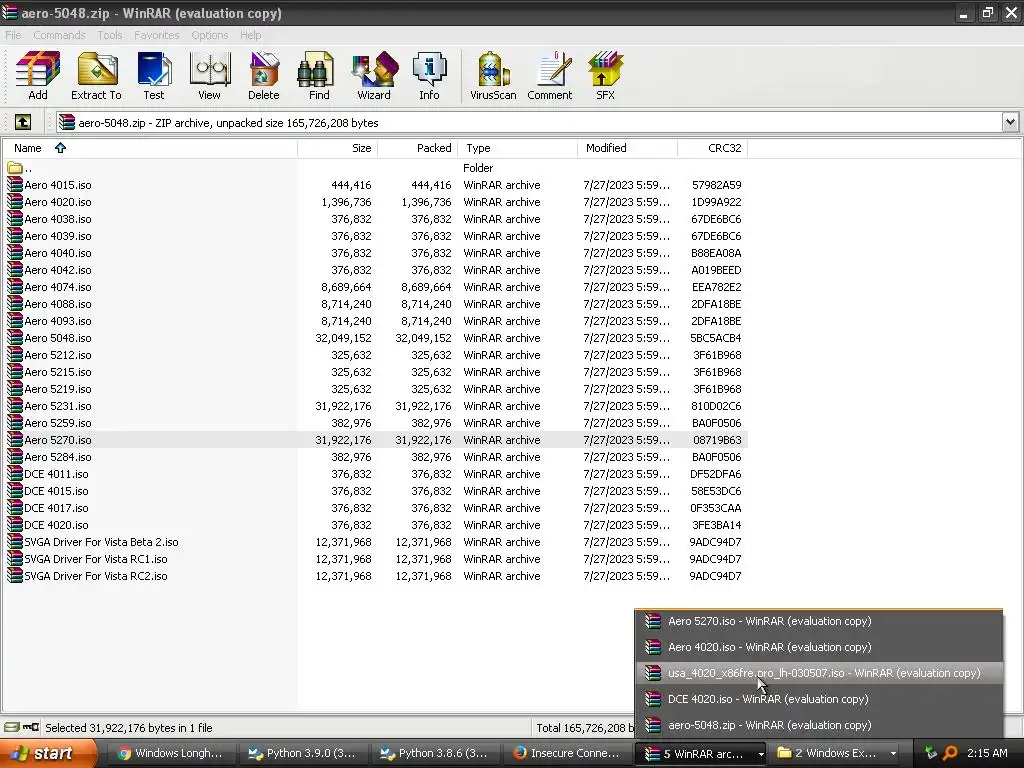The height and width of the screenshot is (768, 1024).
Task: Click the green system tray icon
Action: [931, 753]
